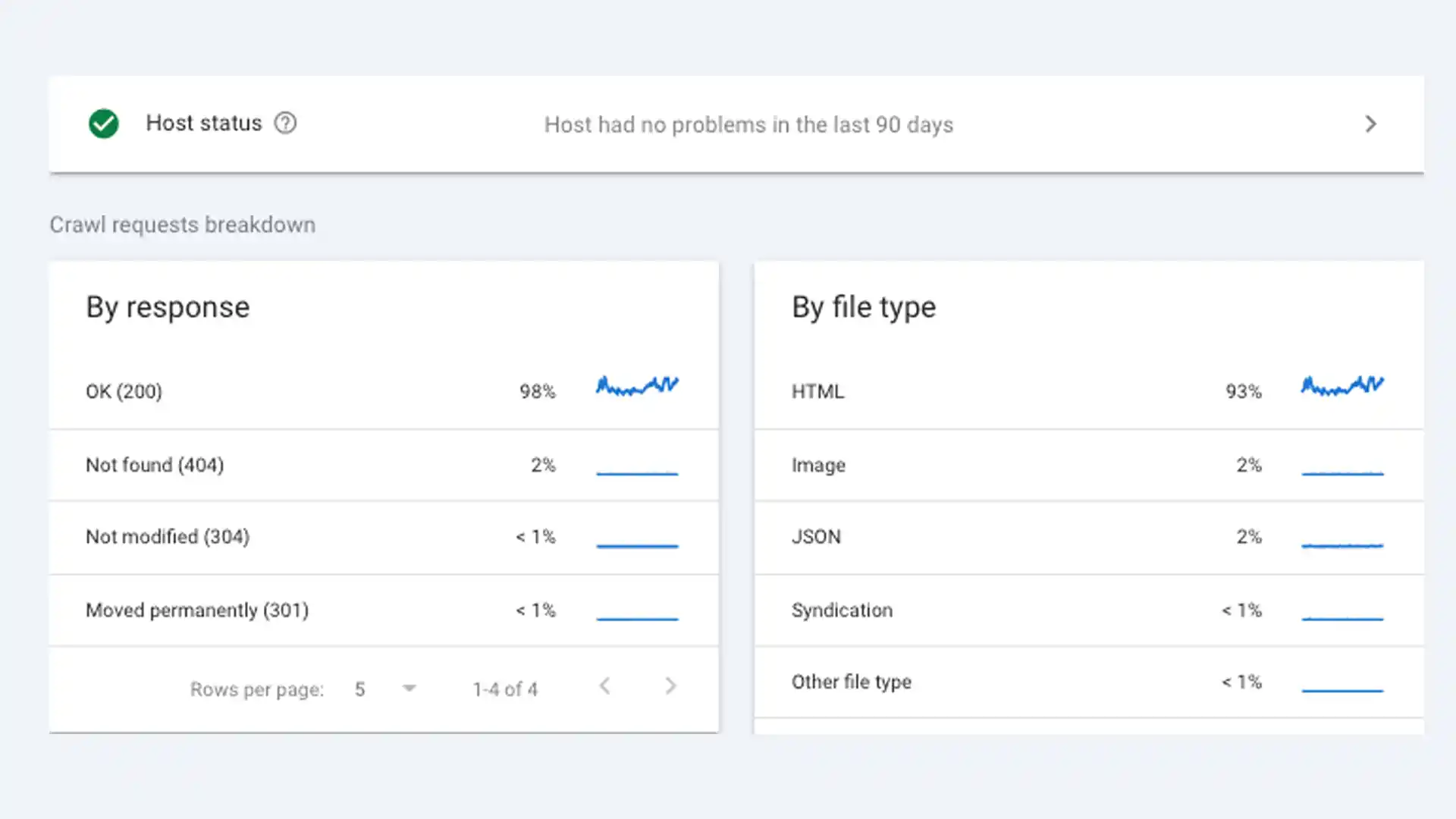Go to previous page of By response table
Screen dimensions: 1456x819
coord(604,686)
